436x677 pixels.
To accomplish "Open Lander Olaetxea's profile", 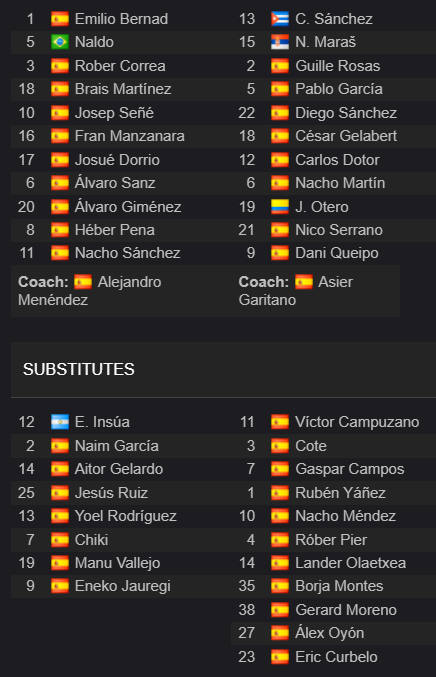I will pos(351,563).
